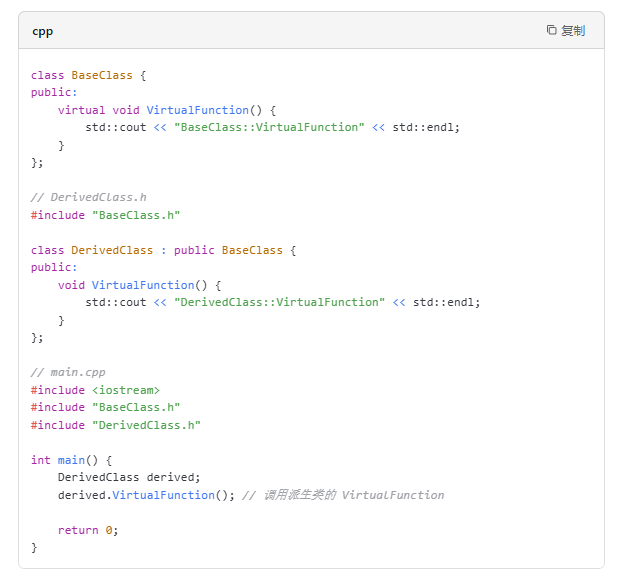
Task: Click the derived.VirtualFunction() call
Action: click(146, 495)
